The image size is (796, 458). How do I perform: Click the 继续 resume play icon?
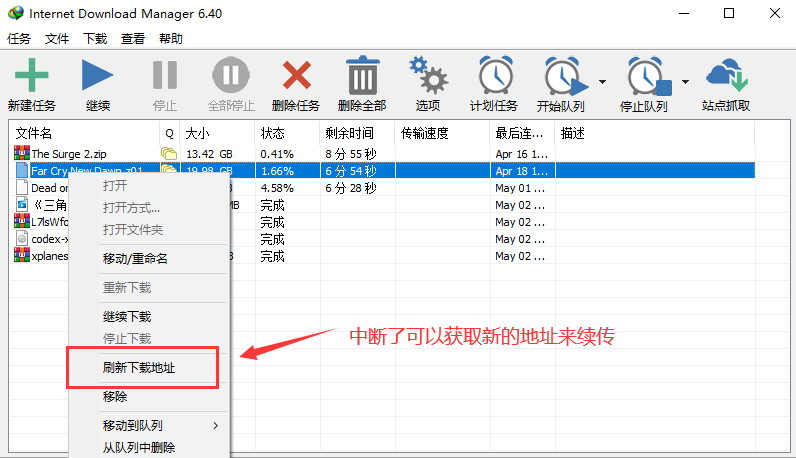click(x=97, y=75)
